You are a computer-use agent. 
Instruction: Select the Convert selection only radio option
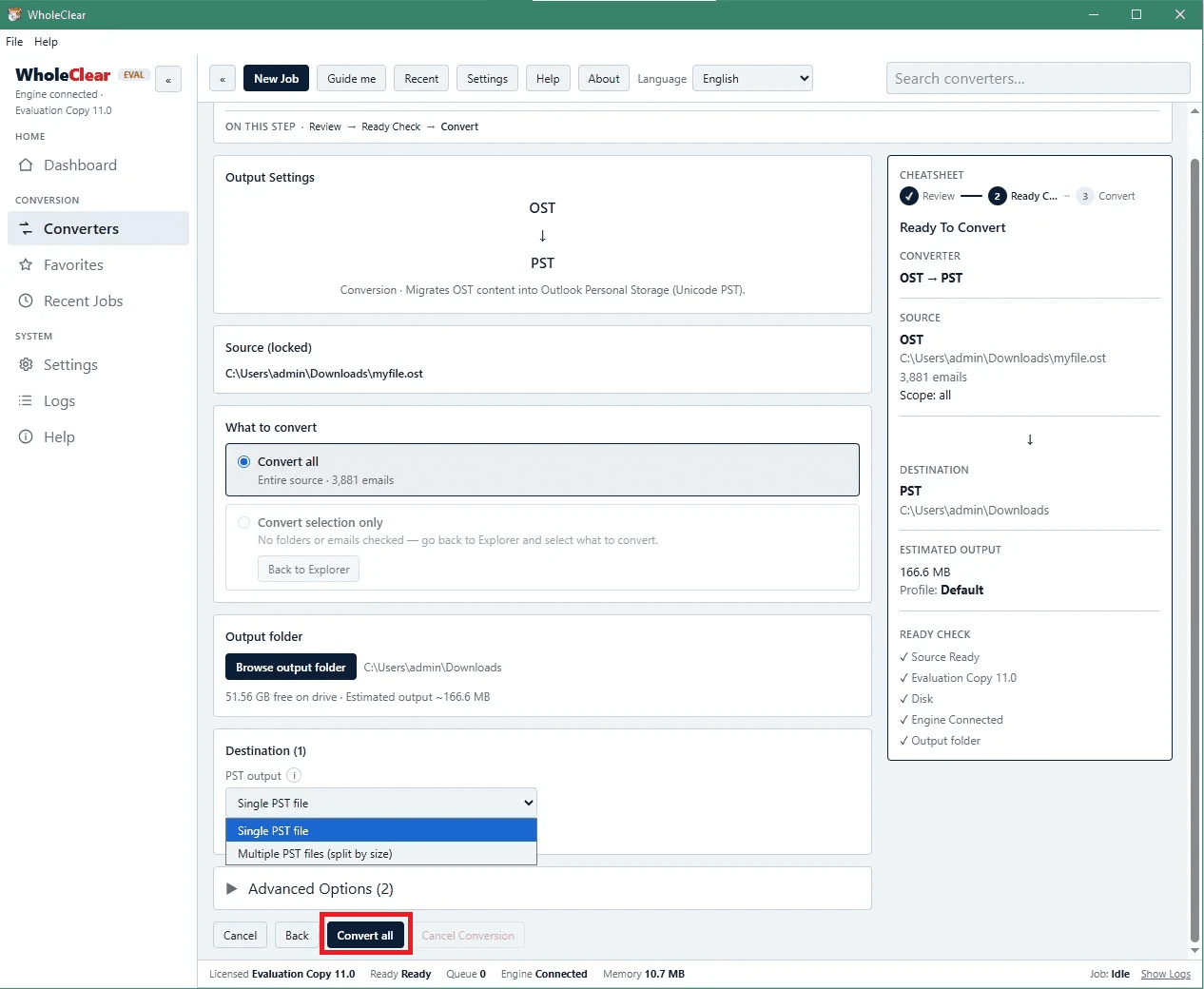coord(244,523)
